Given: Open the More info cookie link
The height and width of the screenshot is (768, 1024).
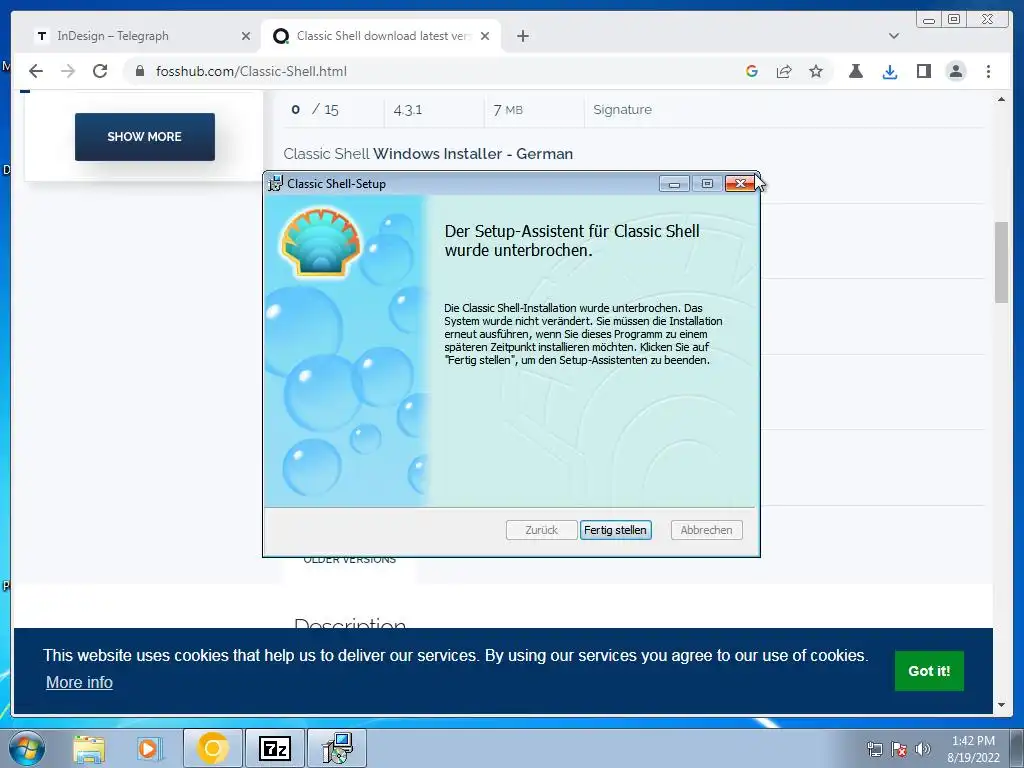Looking at the screenshot, I should [79, 682].
